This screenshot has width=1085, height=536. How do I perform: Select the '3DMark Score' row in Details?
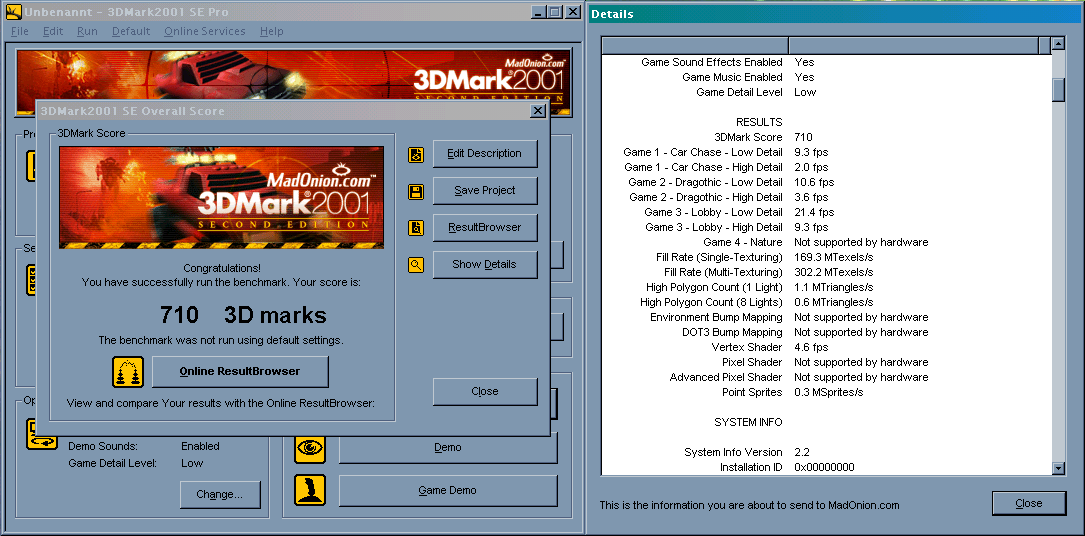(x=826, y=137)
